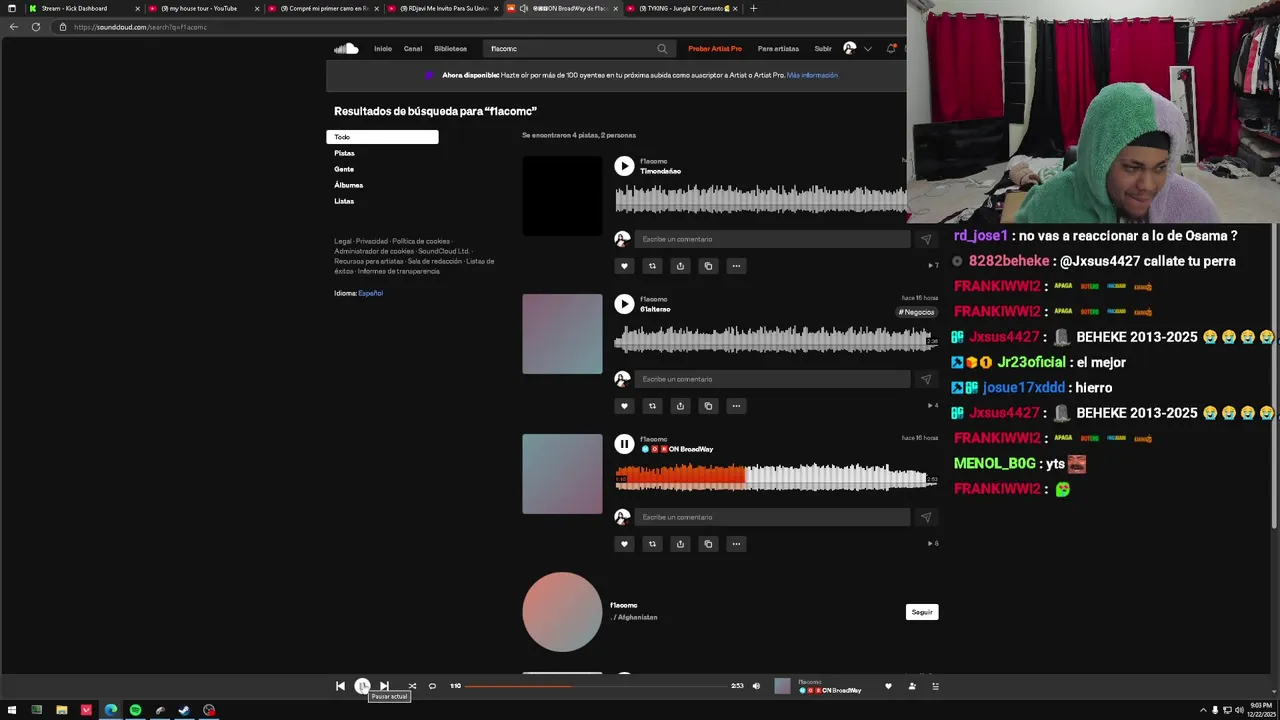Image resolution: width=1280 pixels, height=720 pixels.
Task: Follow f1acomc with the Seguir button
Action: tap(922, 612)
